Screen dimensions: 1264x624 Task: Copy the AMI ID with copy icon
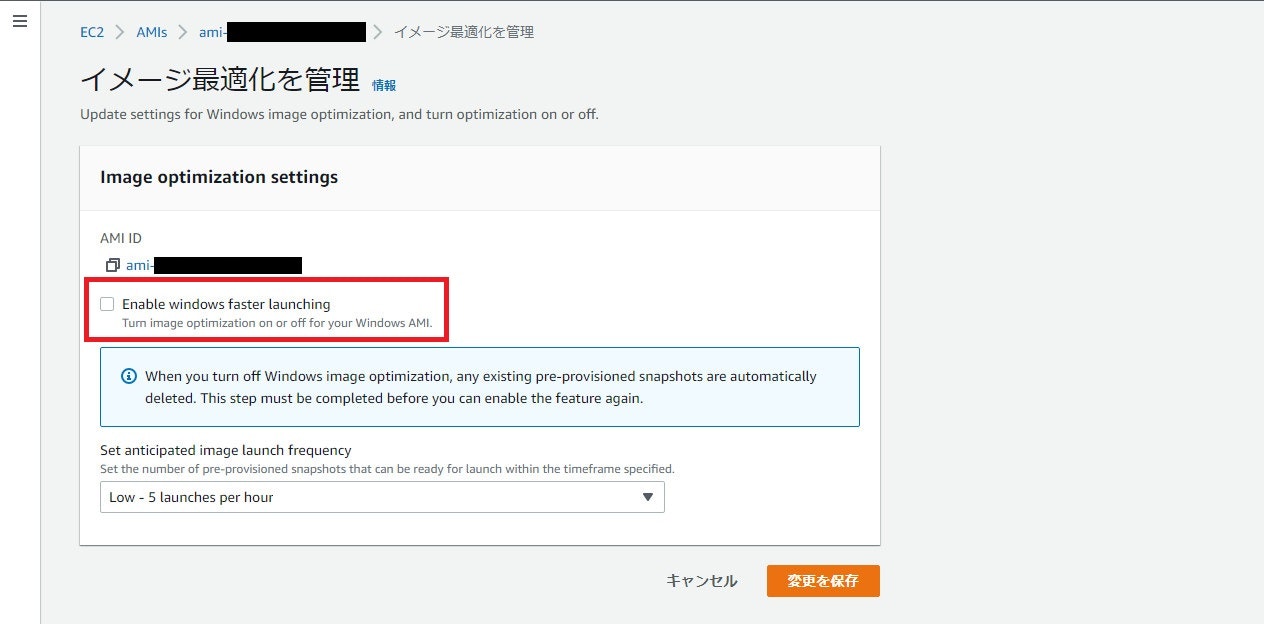coord(112,265)
